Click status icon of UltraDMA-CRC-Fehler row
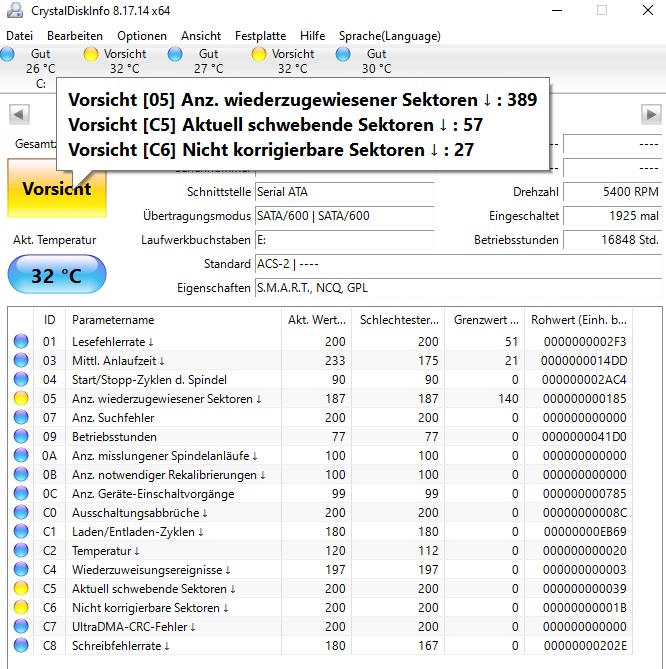This screenshot has width=666, height=669. pyautogui.click(x=21, y=626)
